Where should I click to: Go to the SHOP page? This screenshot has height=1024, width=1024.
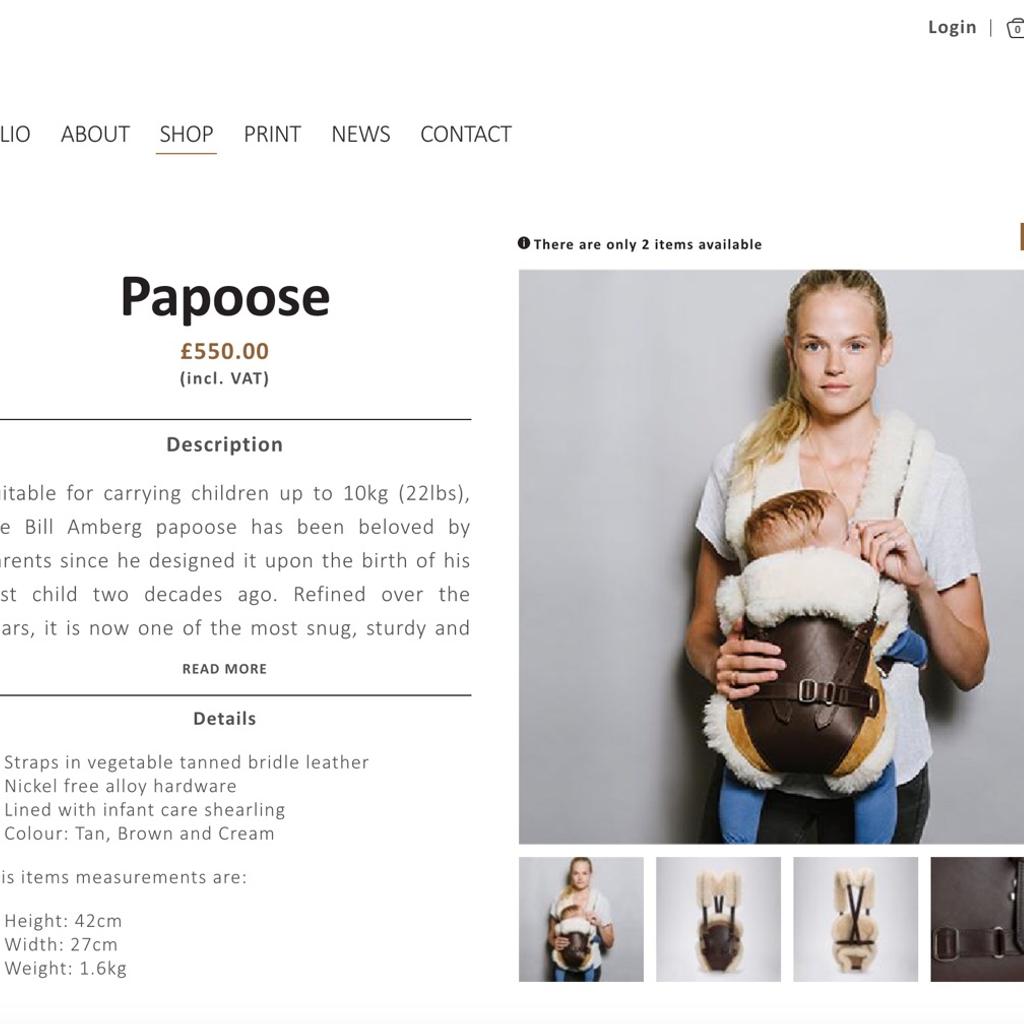186,134
